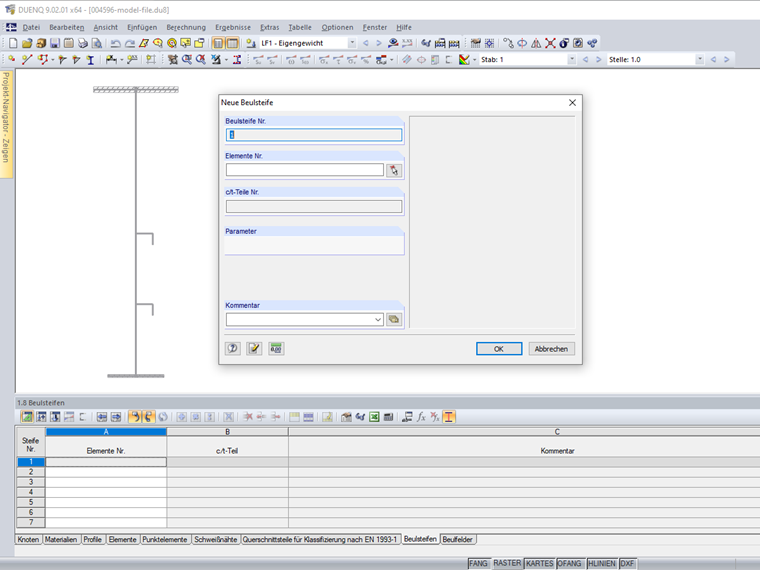Click the Elemente Nr. input field

tap(305, 170)
